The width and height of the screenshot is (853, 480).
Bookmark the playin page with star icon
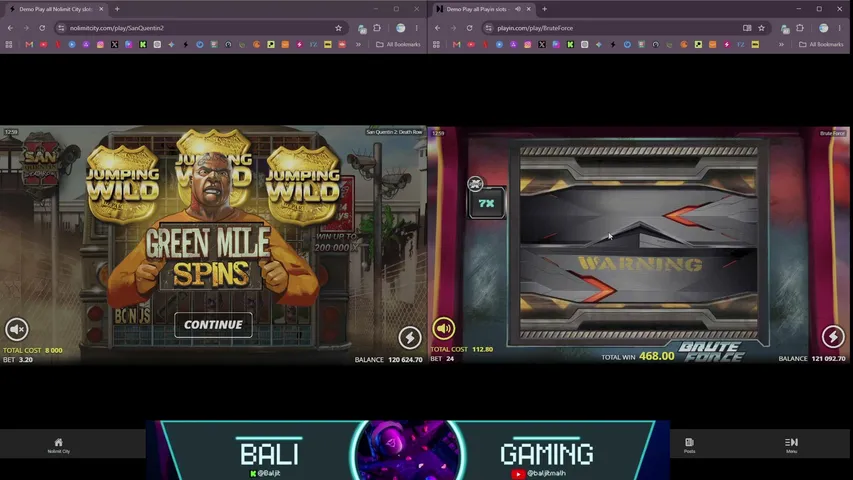(x=762, y=28)
